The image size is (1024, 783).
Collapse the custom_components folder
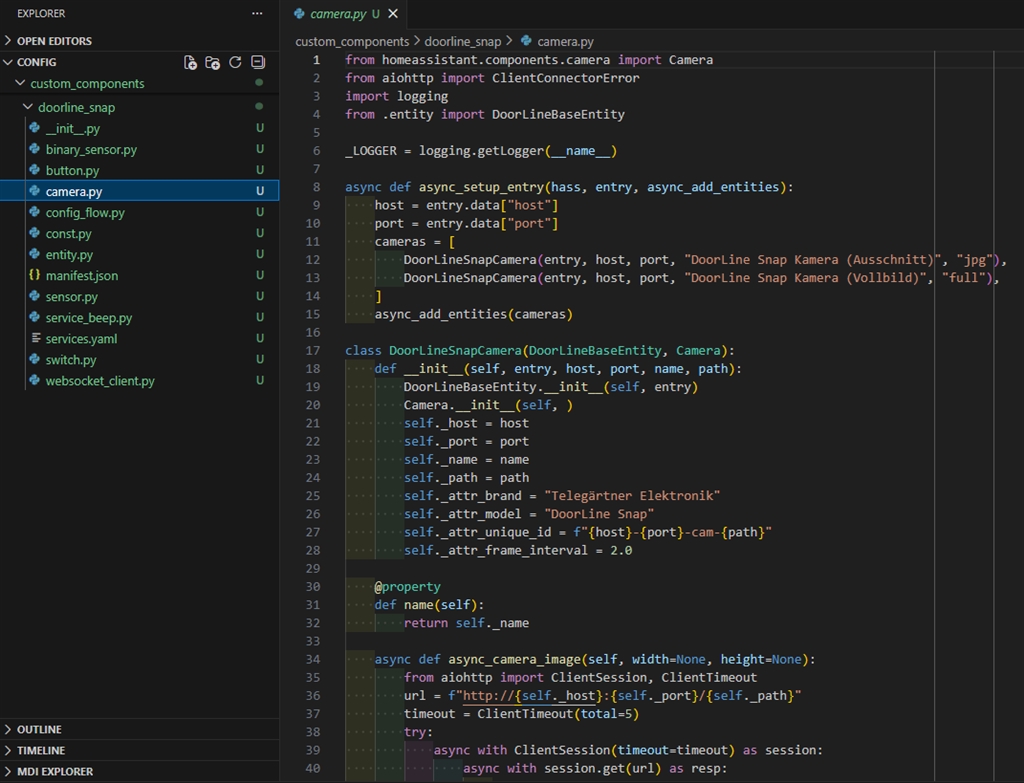point(87,84)
